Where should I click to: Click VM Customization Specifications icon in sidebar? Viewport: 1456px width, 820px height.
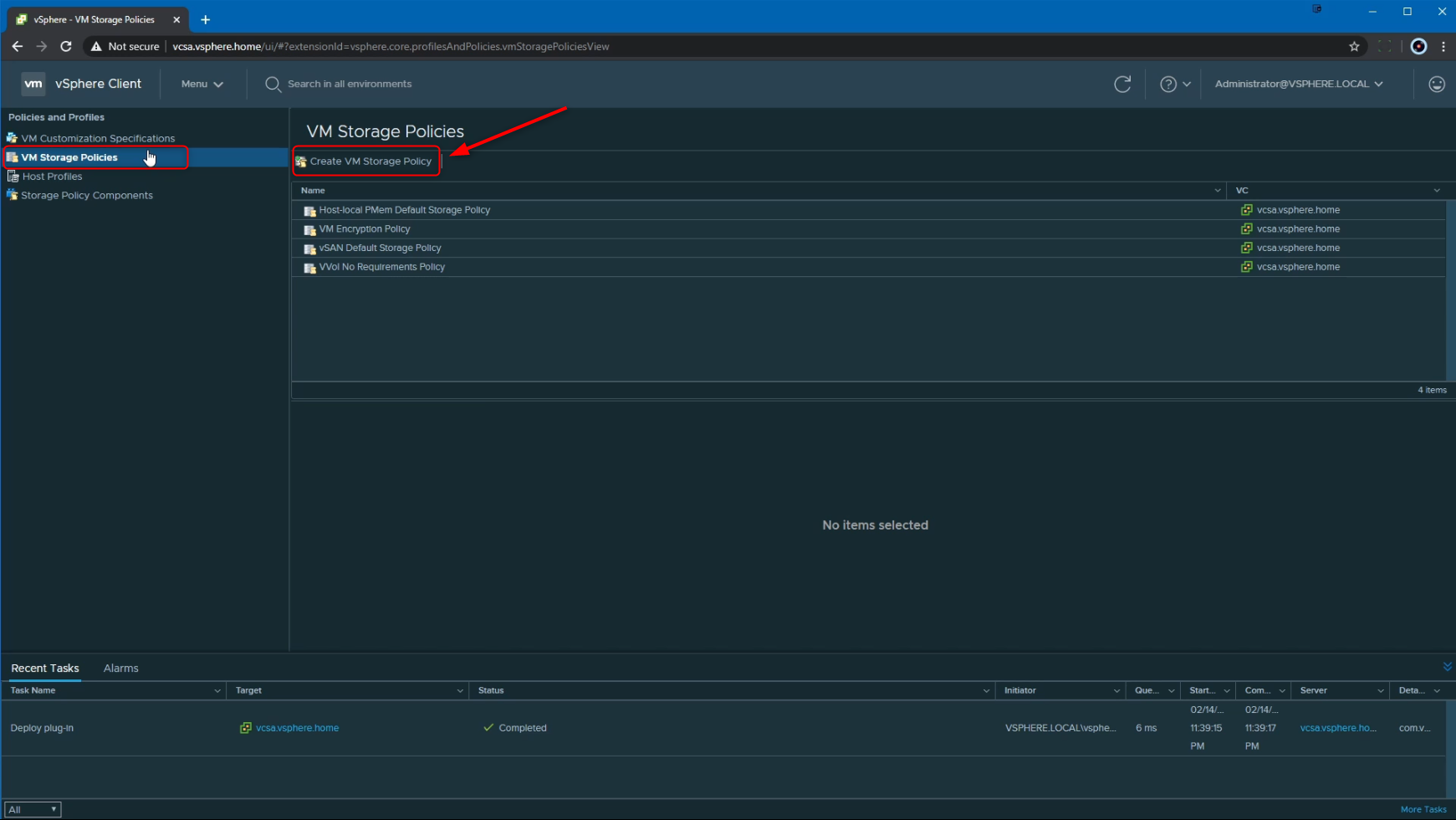click(x=13, y=138)
